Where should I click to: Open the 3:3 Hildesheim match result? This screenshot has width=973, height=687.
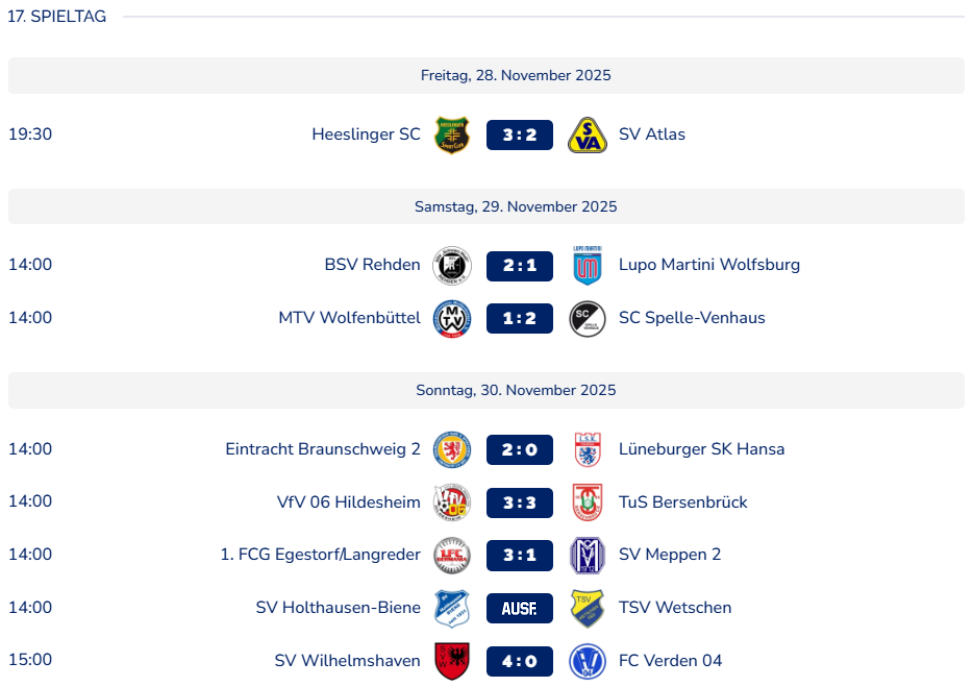point(520,502)
